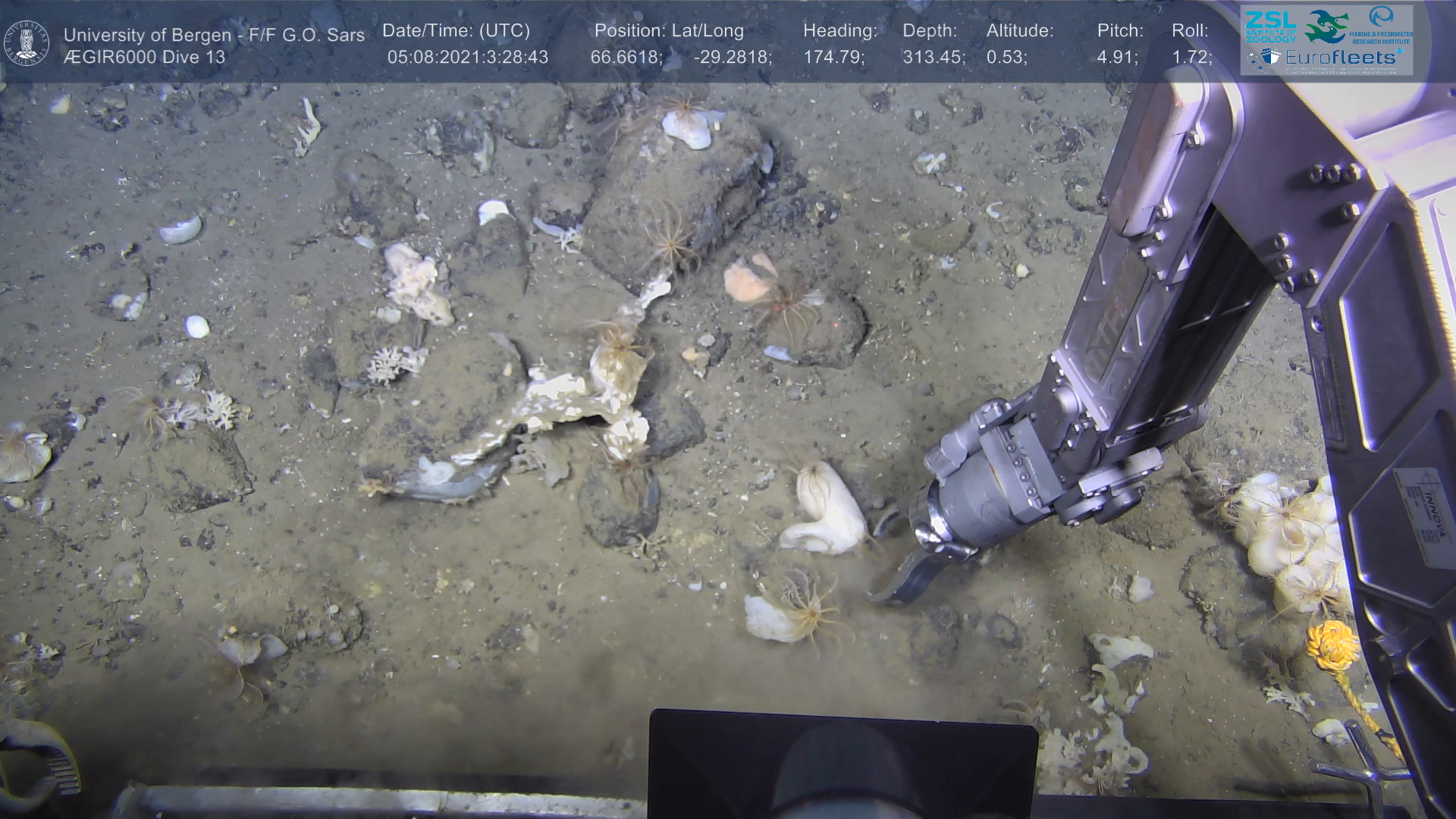Click the pitch value 4.91
1456x819 pixels.
click(x=1117, y=58)
